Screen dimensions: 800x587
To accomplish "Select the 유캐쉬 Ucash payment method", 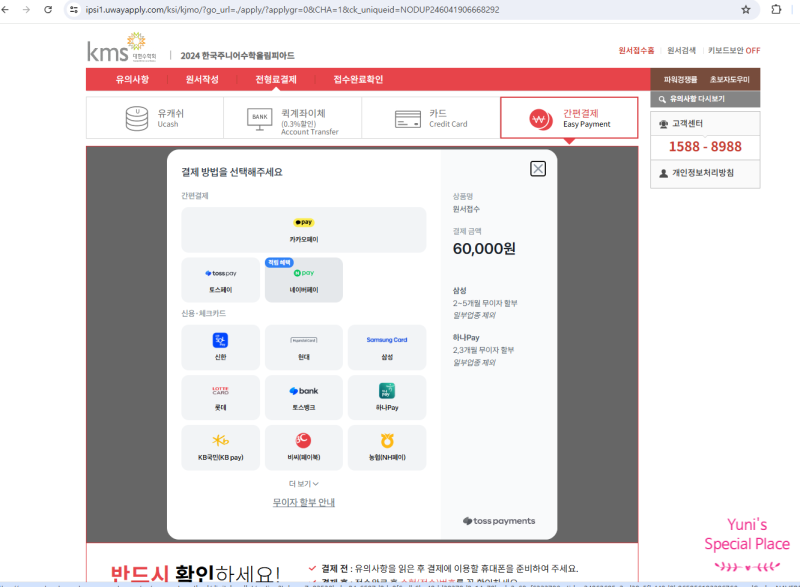I will point(155,117).
